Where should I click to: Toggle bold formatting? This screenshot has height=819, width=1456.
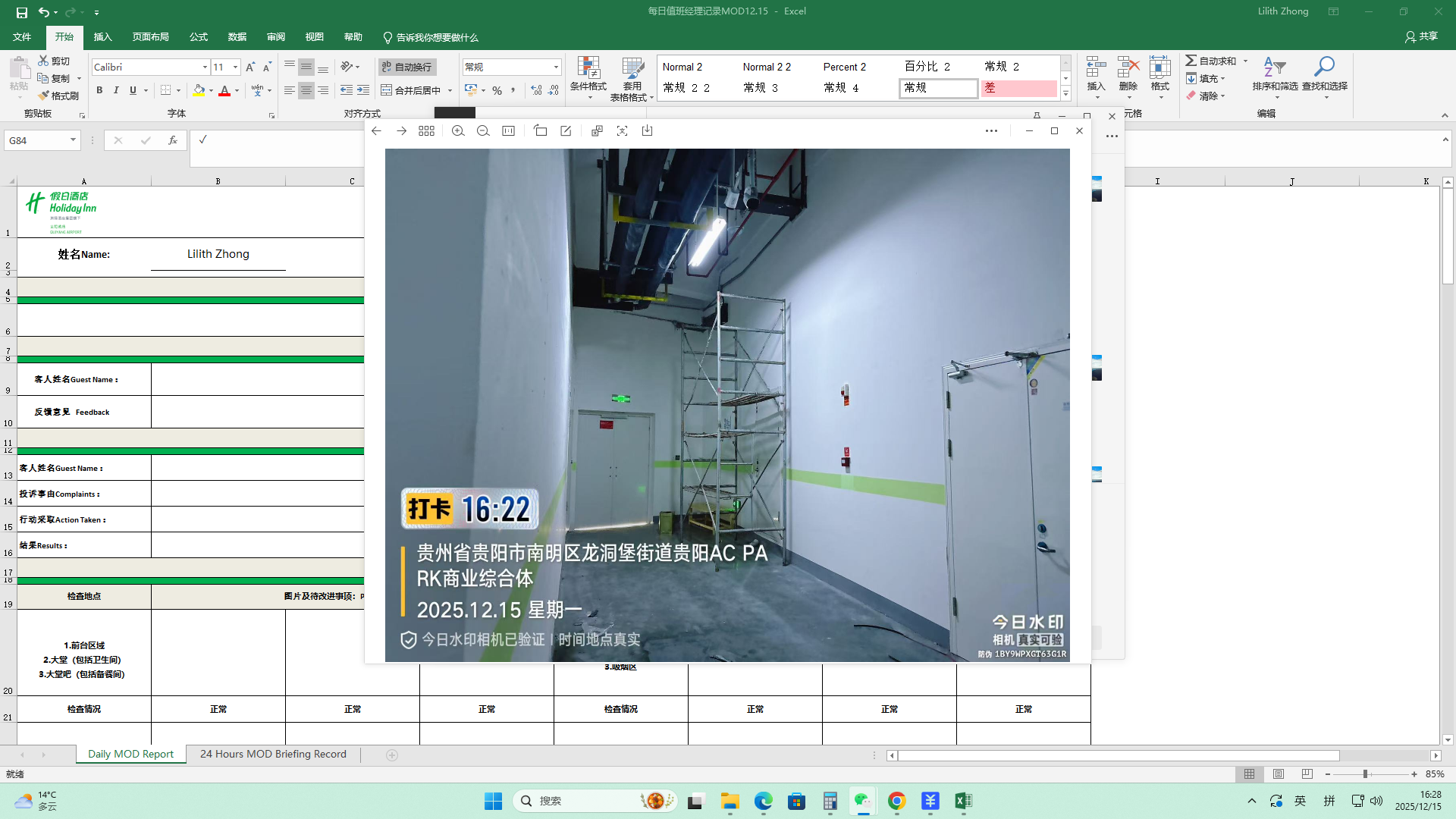[99, 90]
